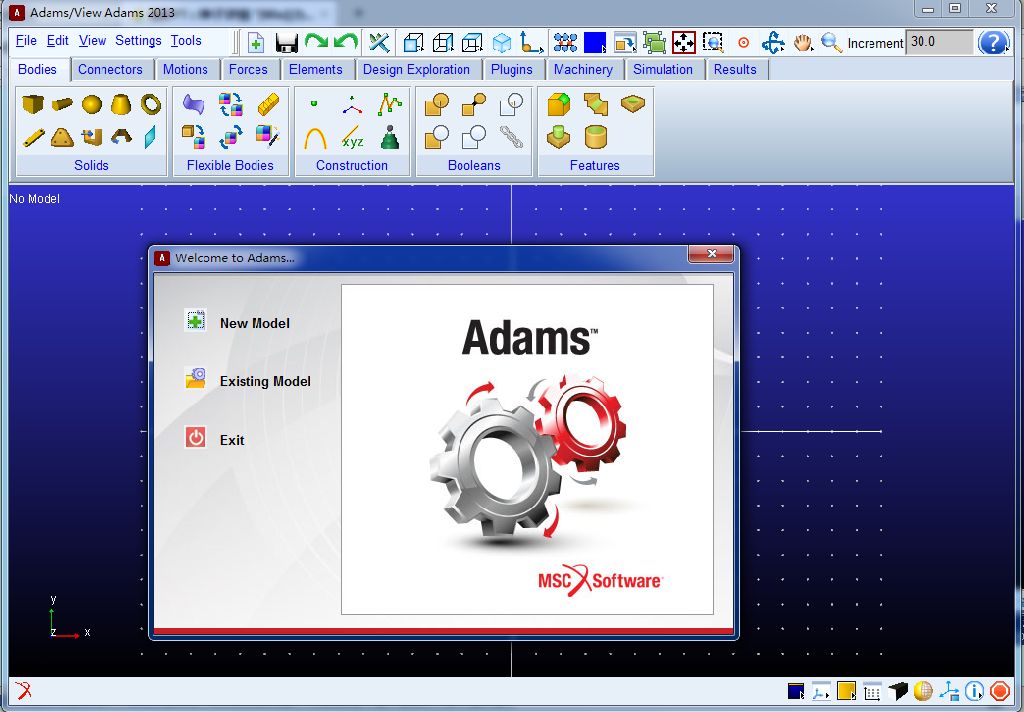
Task: Click the blue rotate view icon
Action: click(773, 43)
